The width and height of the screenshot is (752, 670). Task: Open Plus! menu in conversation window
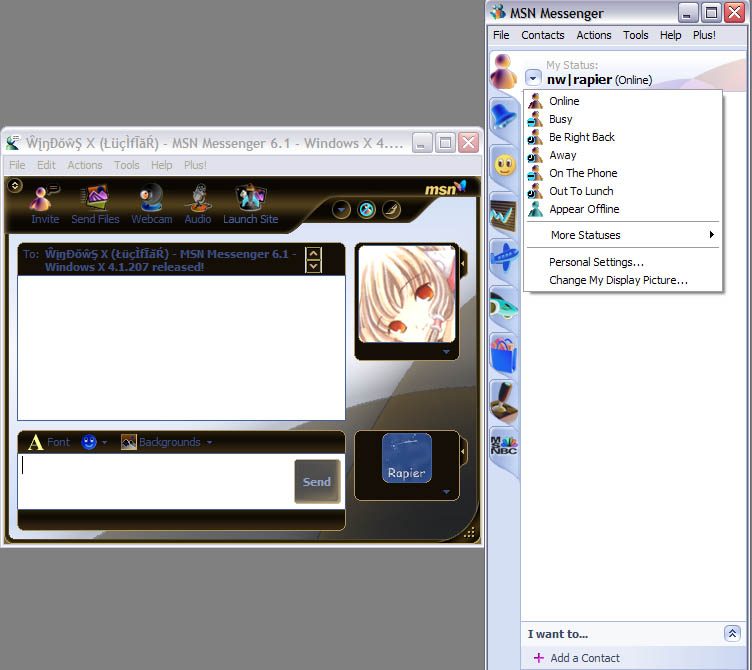click(195, 165)
